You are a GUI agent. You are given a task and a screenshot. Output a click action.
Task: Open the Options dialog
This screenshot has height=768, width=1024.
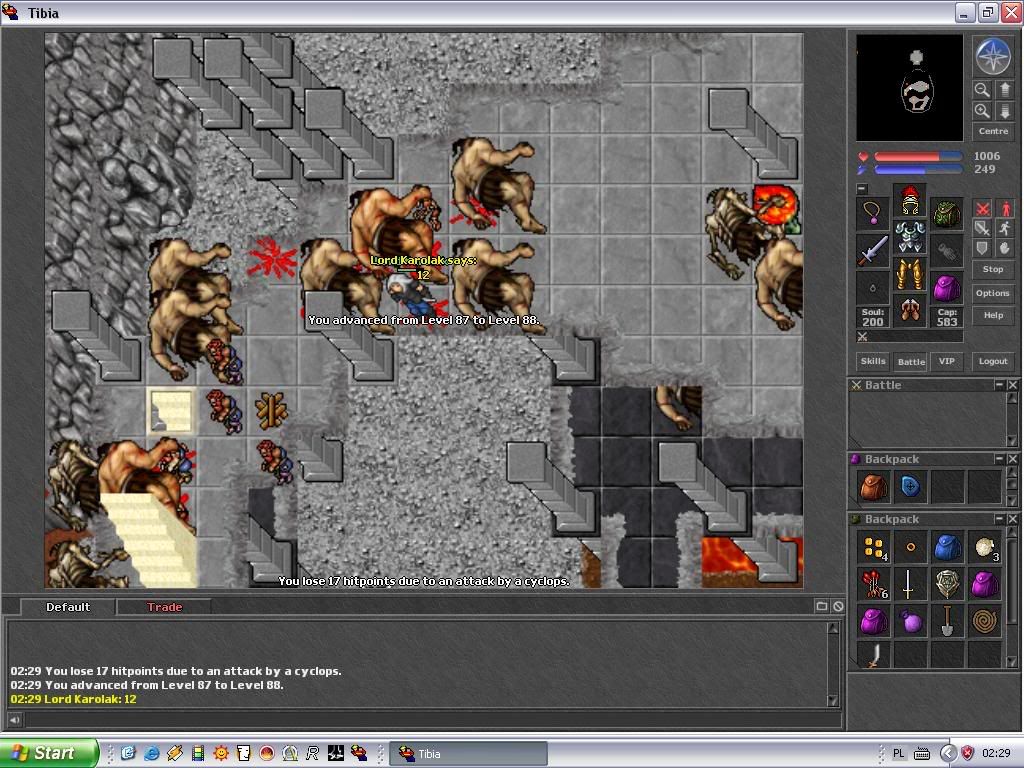pyautogui.click(x=993, y=293)
